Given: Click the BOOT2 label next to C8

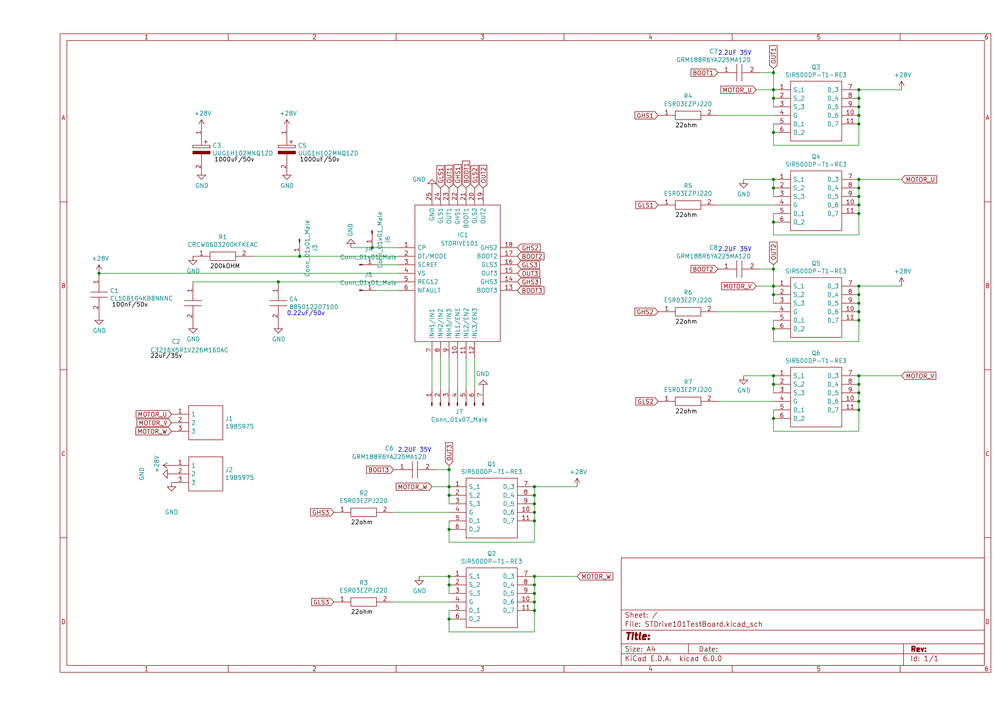Looking at the screenshot, I should click(703, 270).
